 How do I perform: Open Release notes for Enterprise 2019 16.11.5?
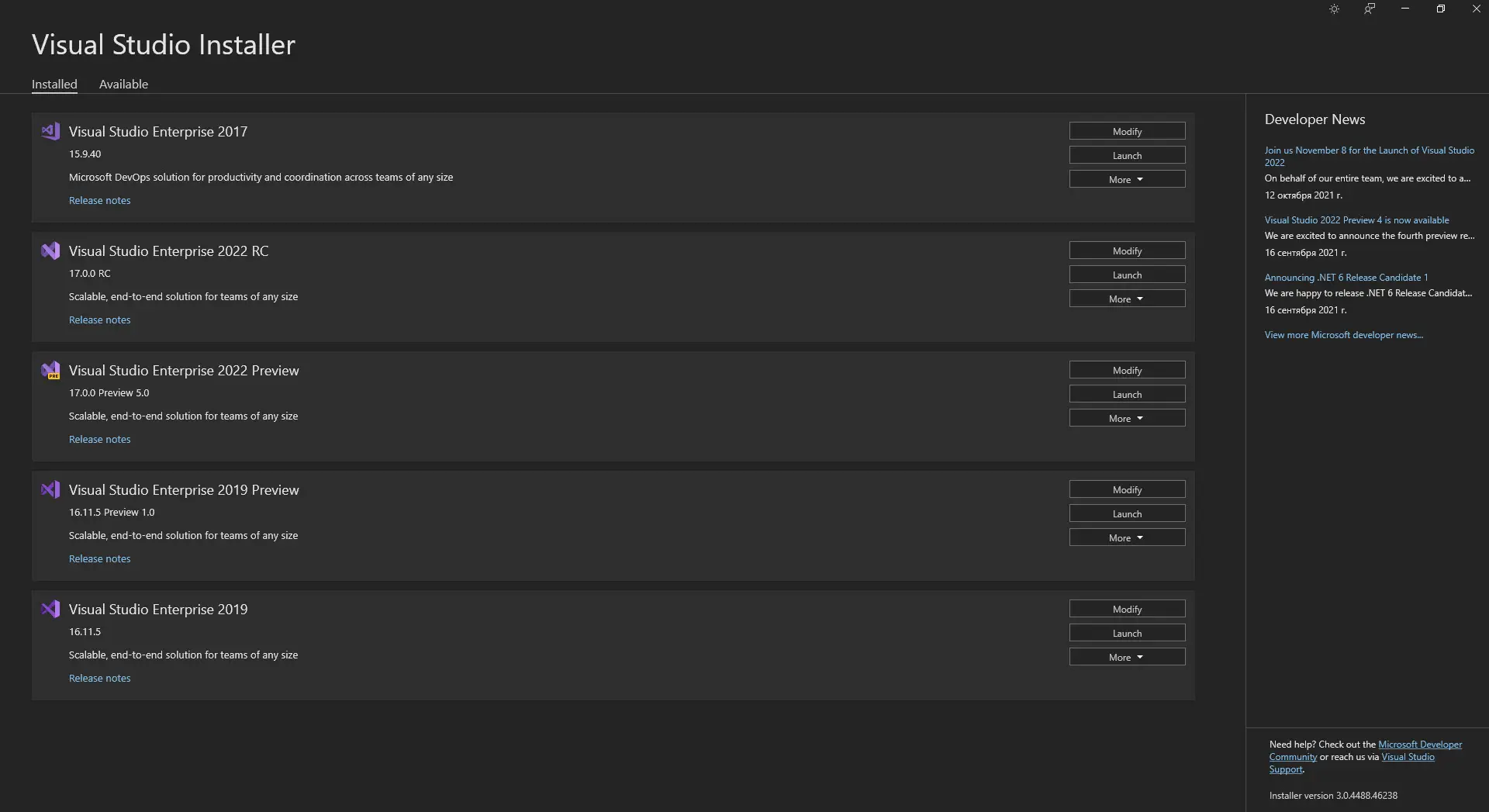tap(99, 678)
